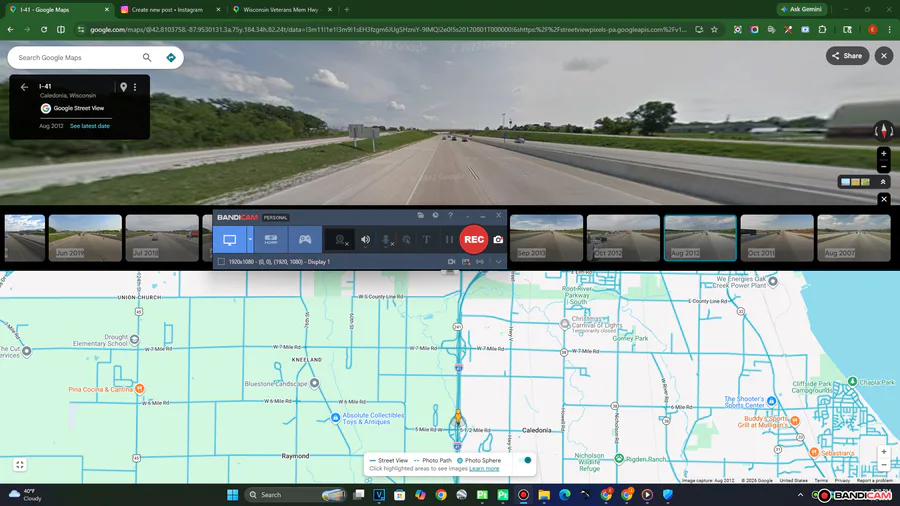Click the Learn more link

pyautogui.click(x=484, y=469)
